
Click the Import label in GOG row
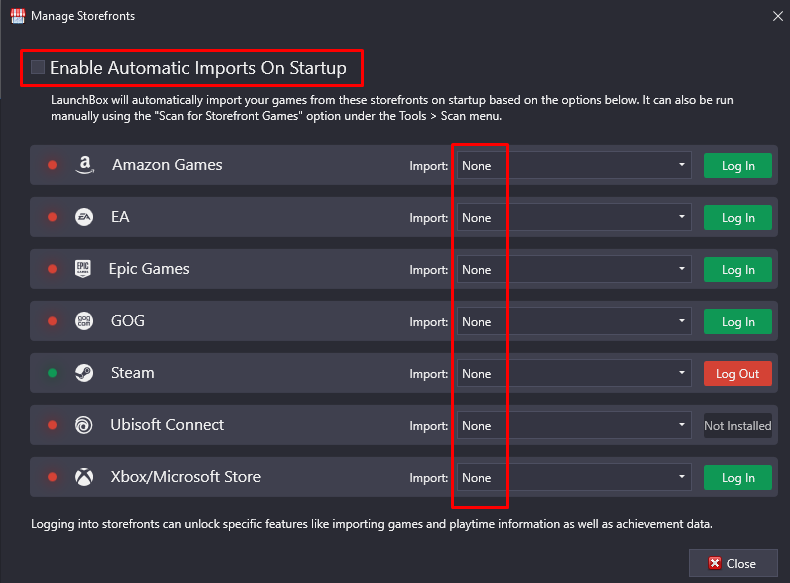428,322
